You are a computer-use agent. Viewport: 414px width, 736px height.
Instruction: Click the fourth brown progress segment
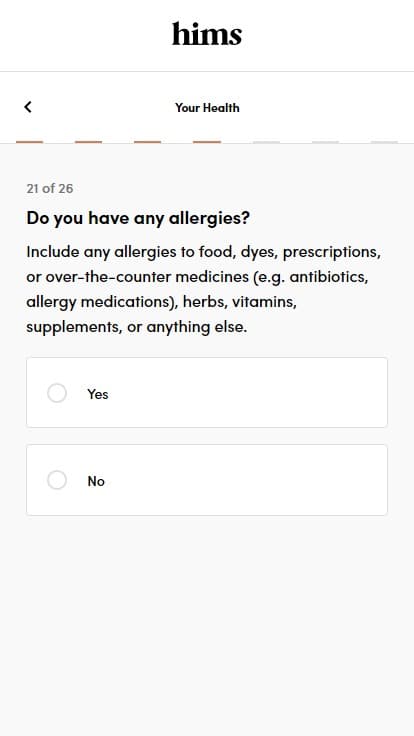[x=207, y=142]
